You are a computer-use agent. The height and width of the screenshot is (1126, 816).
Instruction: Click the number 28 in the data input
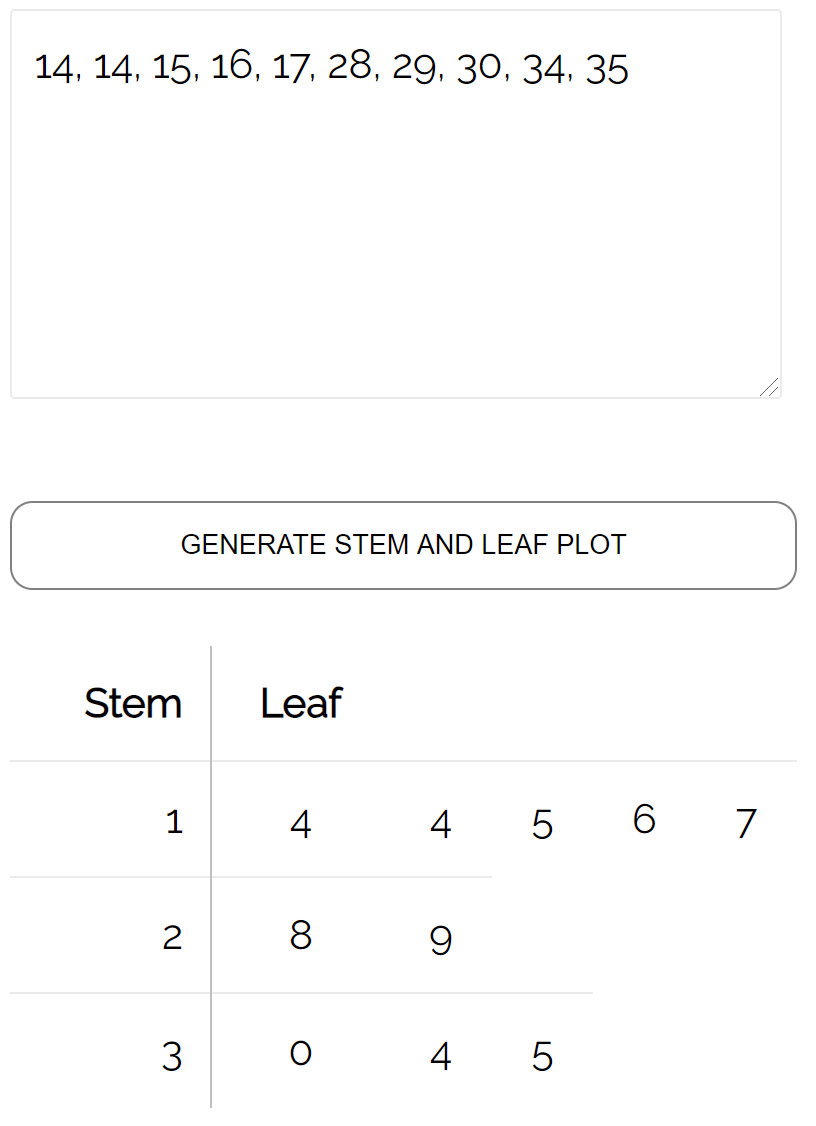point(350,67)
